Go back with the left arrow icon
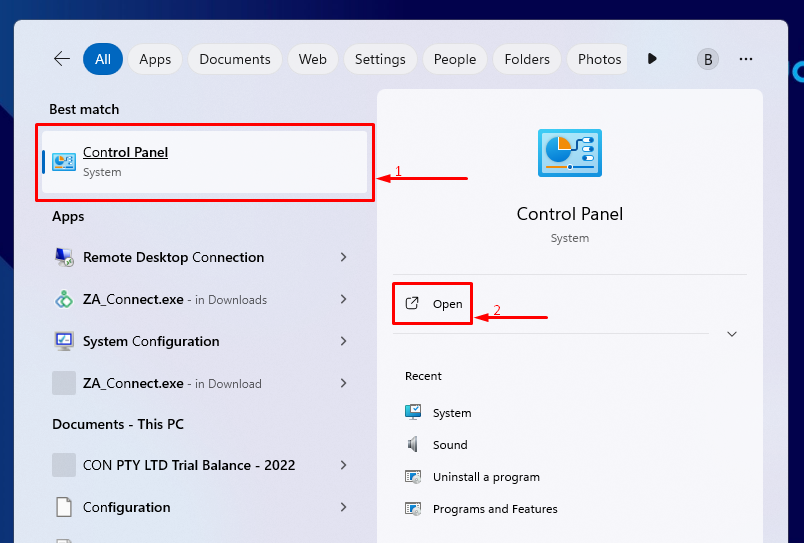The height and width of the screenshot is (543, 804). (x=62, y=59)
